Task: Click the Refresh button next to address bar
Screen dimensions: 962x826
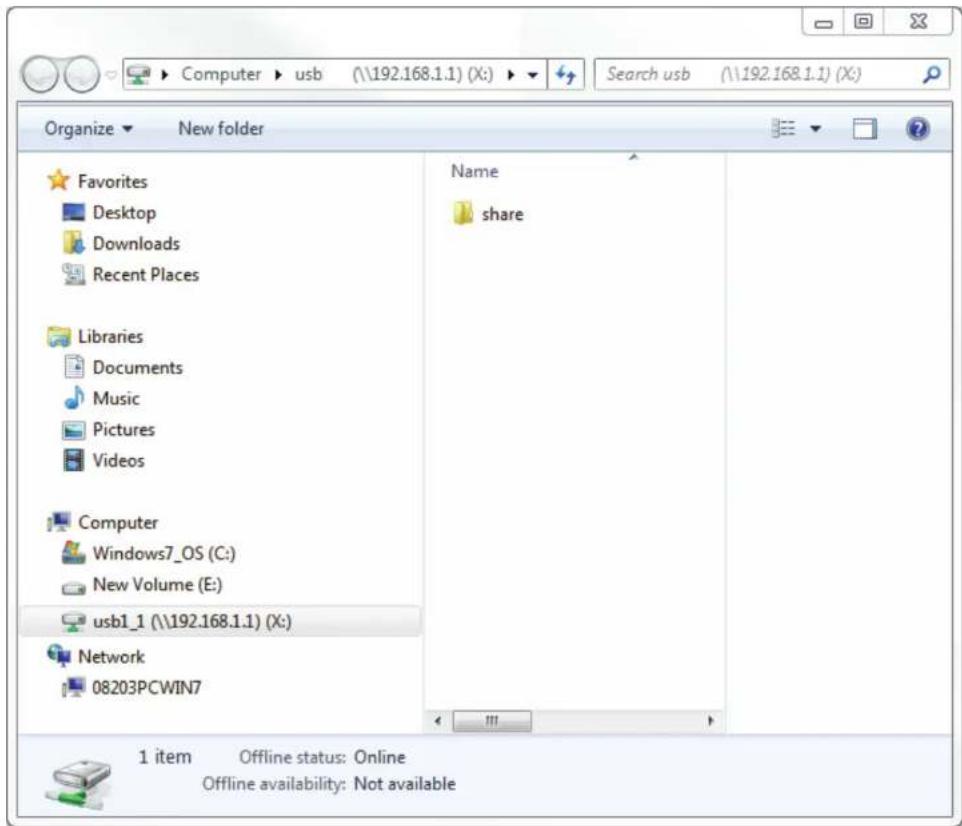Action: pos(566,75)
